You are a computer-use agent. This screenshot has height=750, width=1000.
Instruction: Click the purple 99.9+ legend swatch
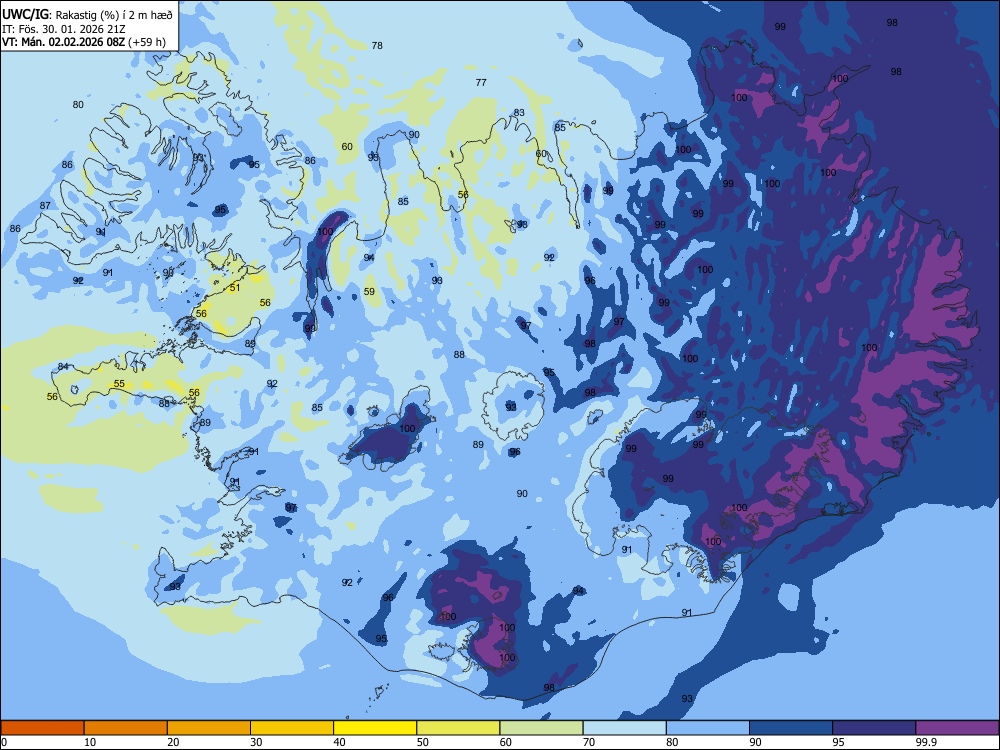tap(957, 728)
